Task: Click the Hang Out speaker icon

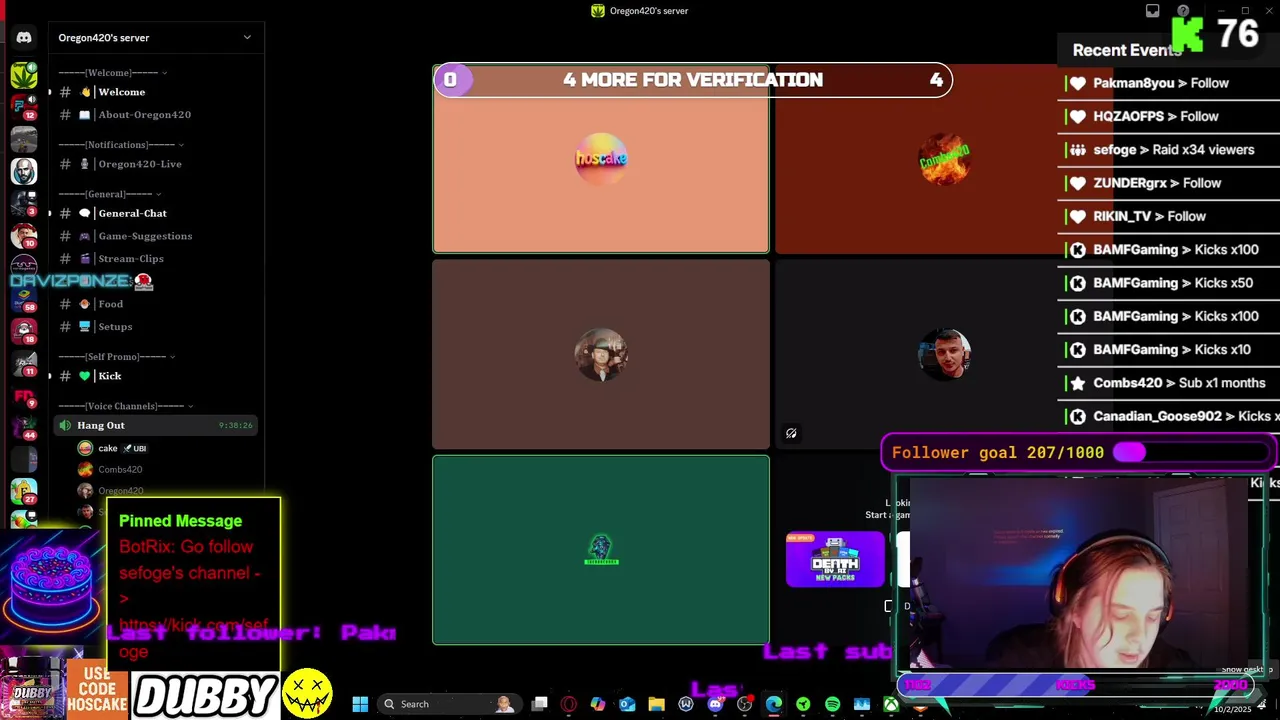Action: (65, 425)
